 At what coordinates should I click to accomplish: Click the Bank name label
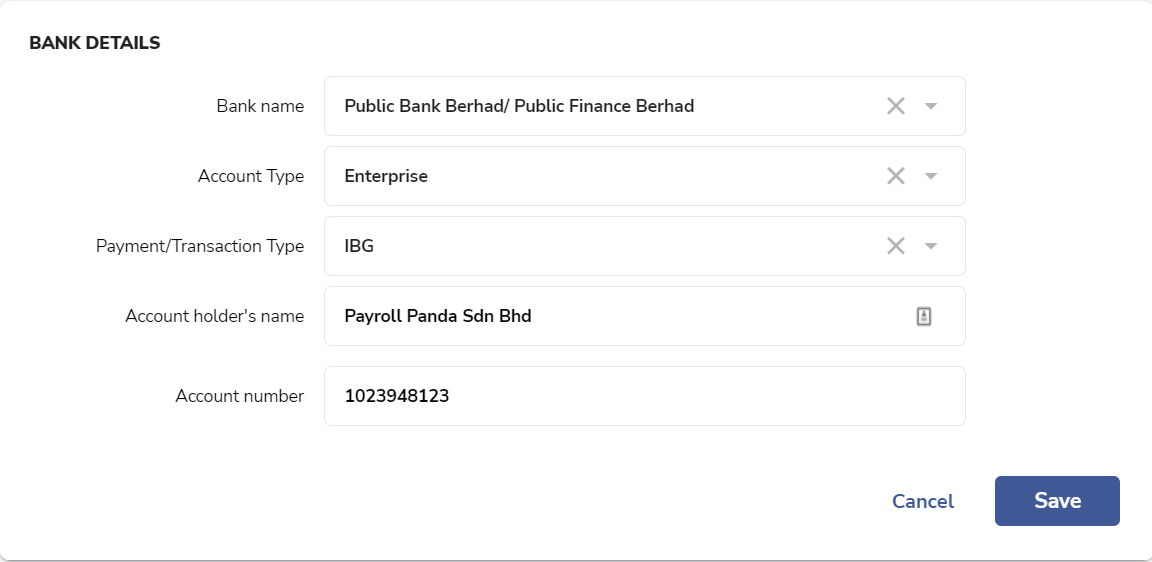click(x=260, y=106)
